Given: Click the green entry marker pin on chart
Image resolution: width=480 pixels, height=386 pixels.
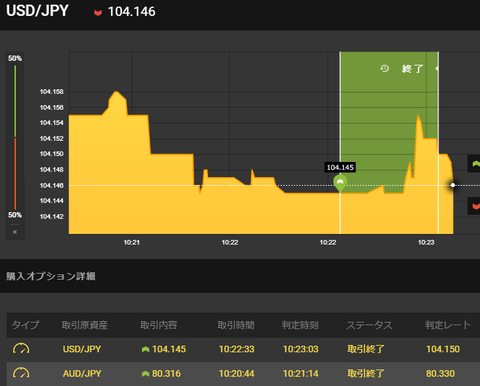Looking at the screenshot, I should 340,184.
